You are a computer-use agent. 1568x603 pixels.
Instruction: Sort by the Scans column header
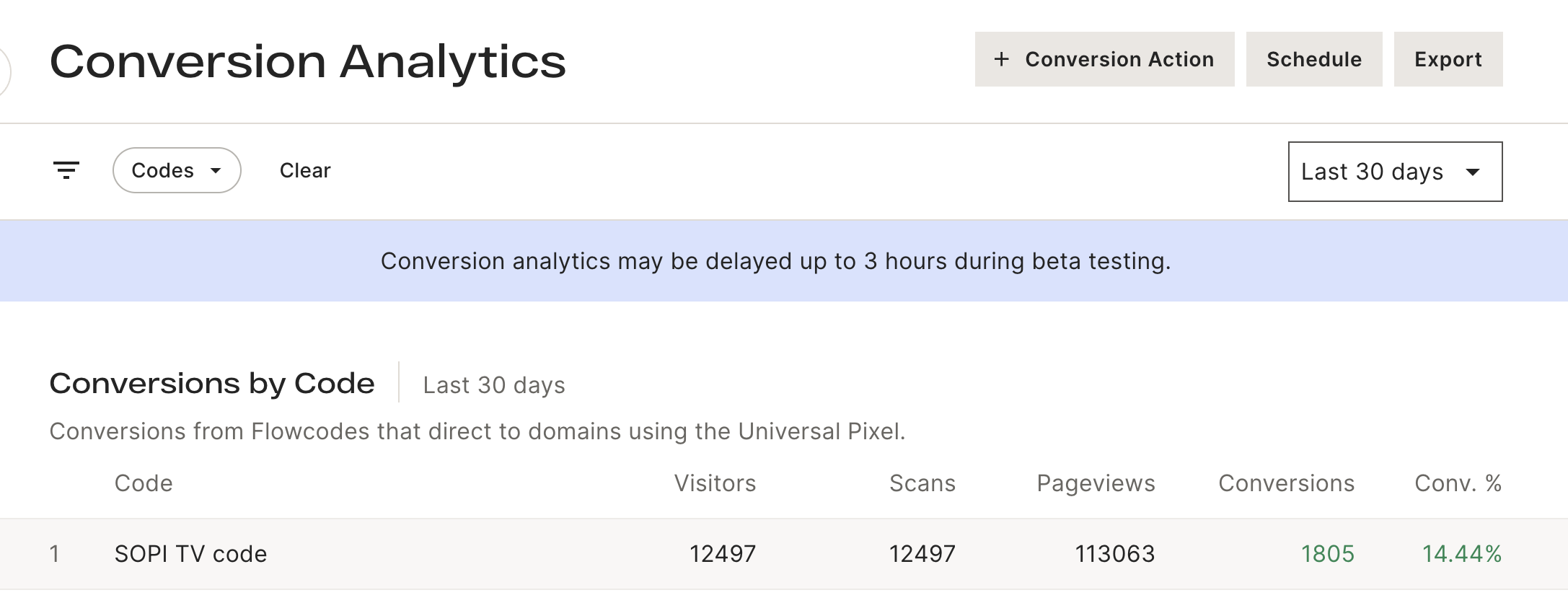point(922,483)
